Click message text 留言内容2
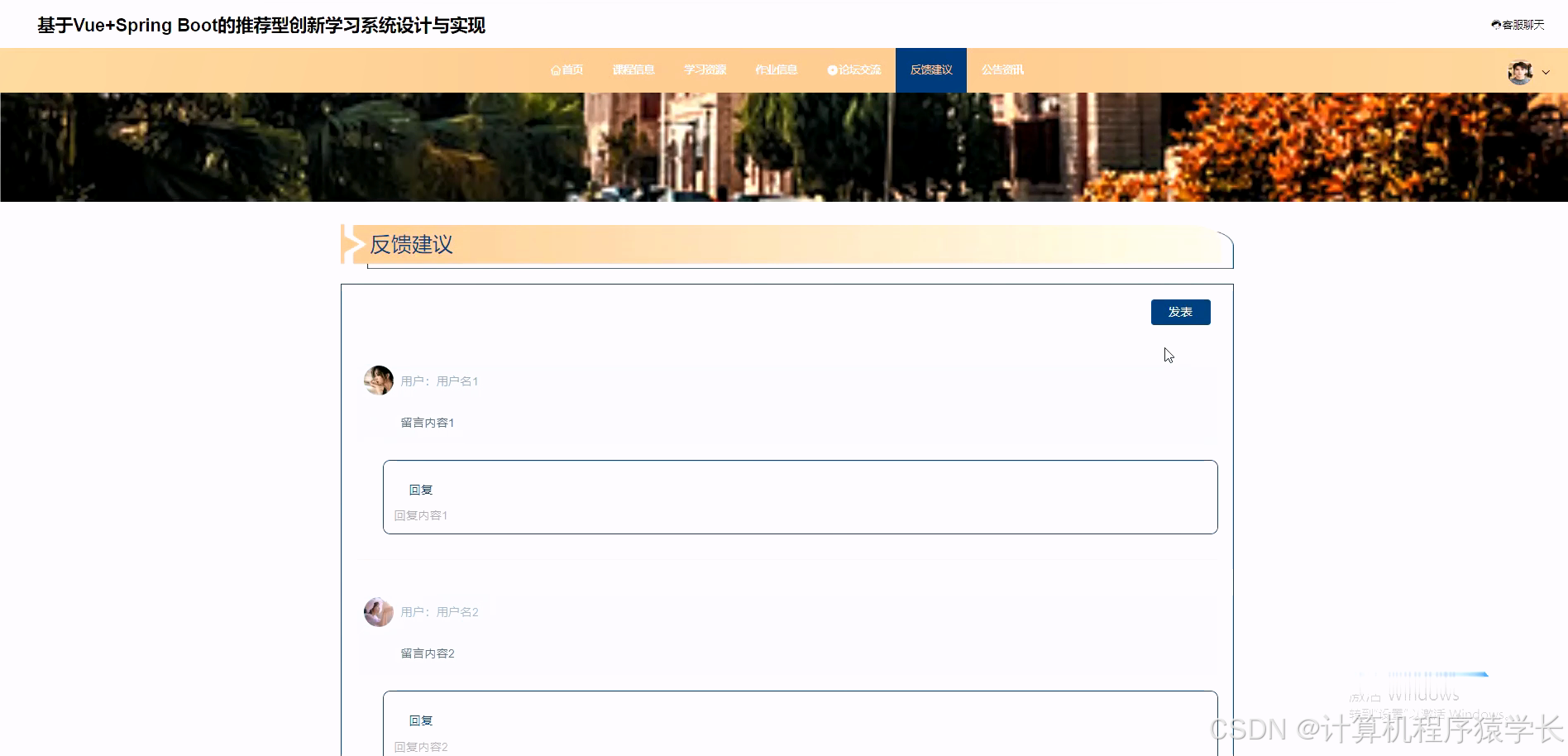 pyautogui.click(x=428, y=653)
